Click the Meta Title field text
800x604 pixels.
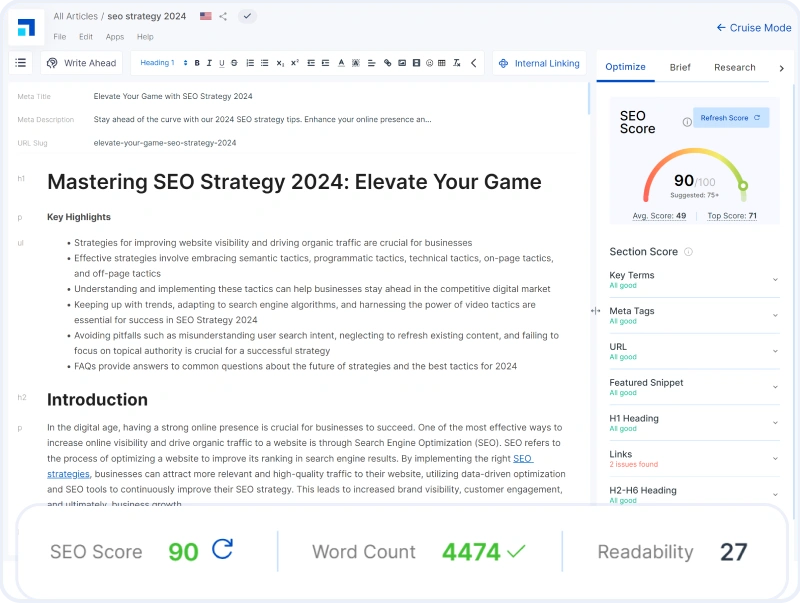tap(172, 97)
